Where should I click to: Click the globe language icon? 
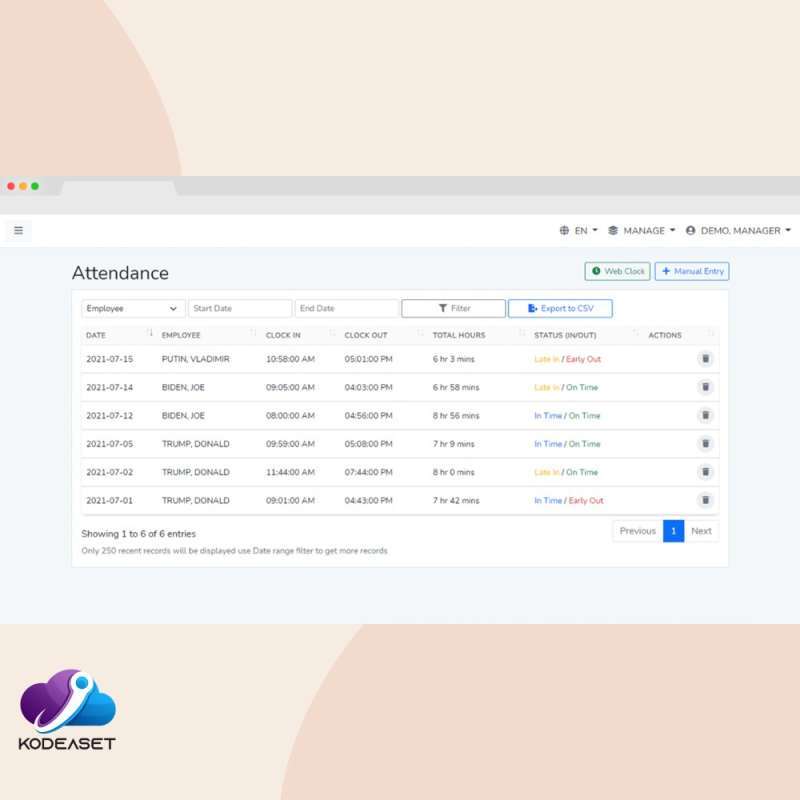(564, 230)
